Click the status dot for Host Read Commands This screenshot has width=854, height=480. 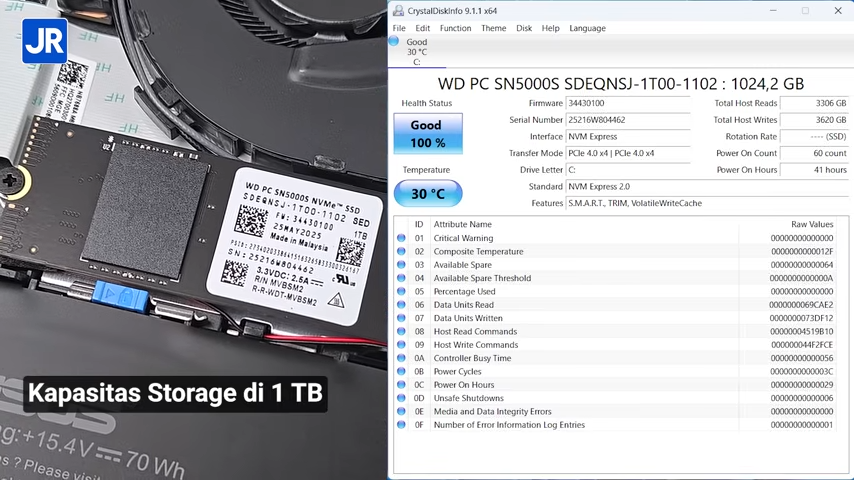(401, 331)
